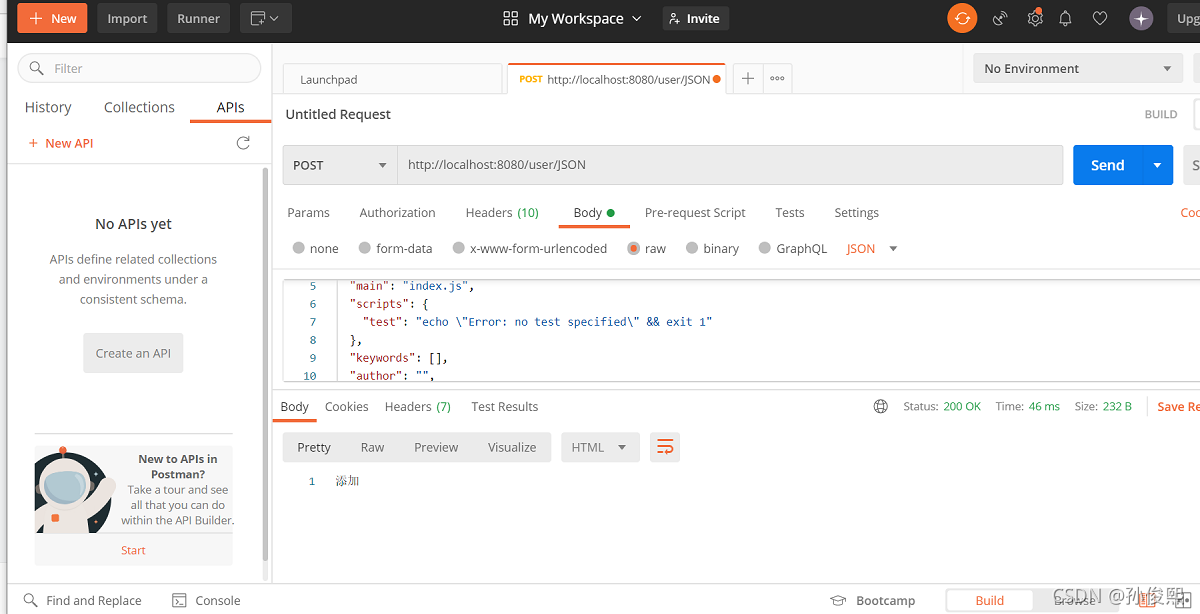Click the Runner button
The height and width of the screenshot is (614, 1200).
tap(198, 18)
